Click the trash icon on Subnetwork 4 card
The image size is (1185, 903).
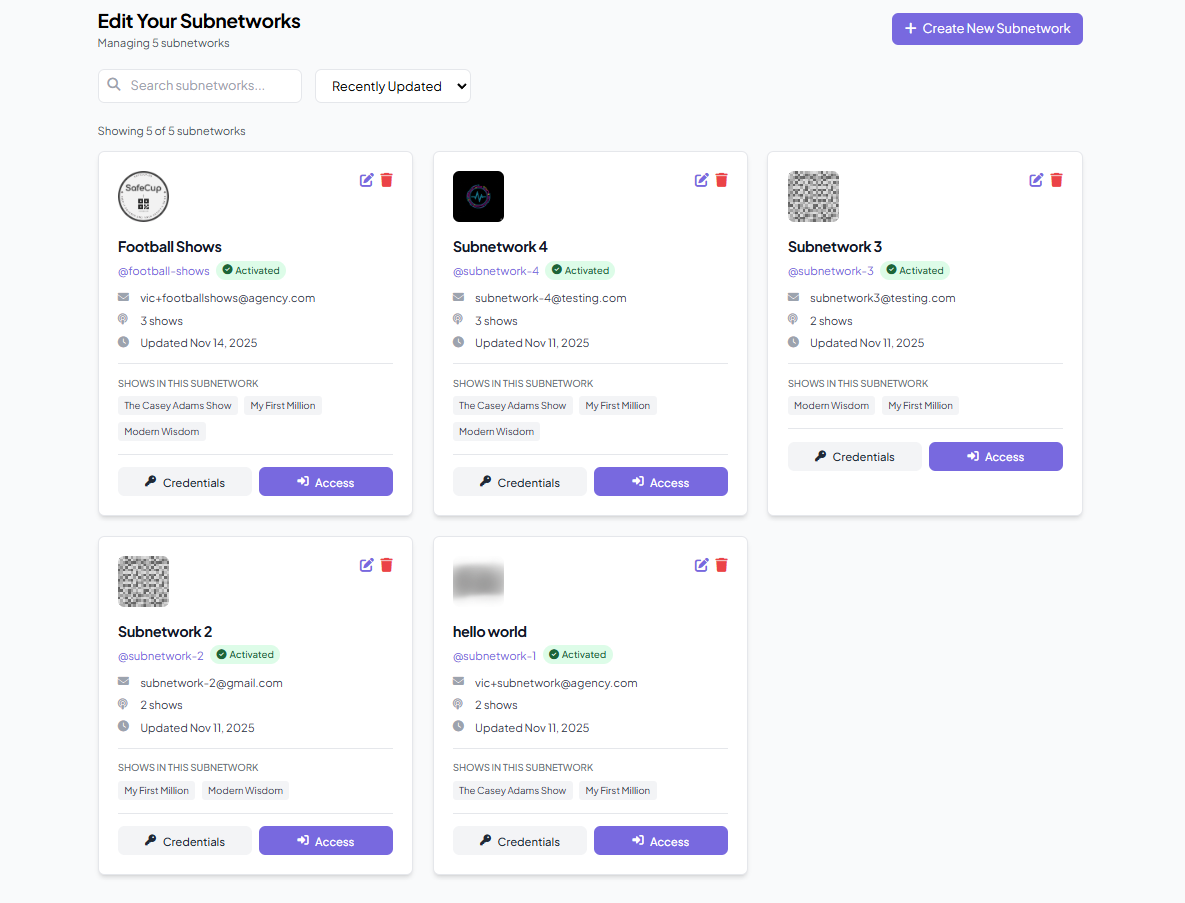(722, 180)
